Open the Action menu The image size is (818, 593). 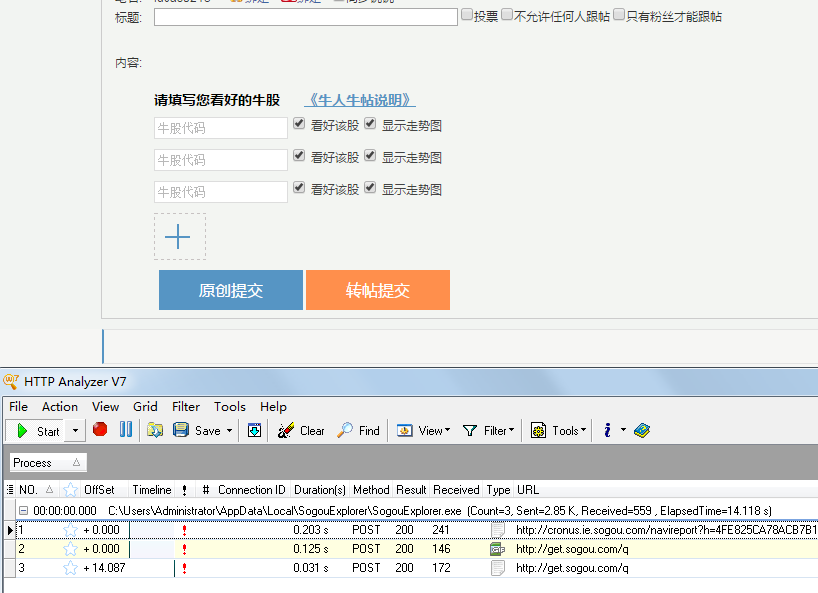pos(59,406)
